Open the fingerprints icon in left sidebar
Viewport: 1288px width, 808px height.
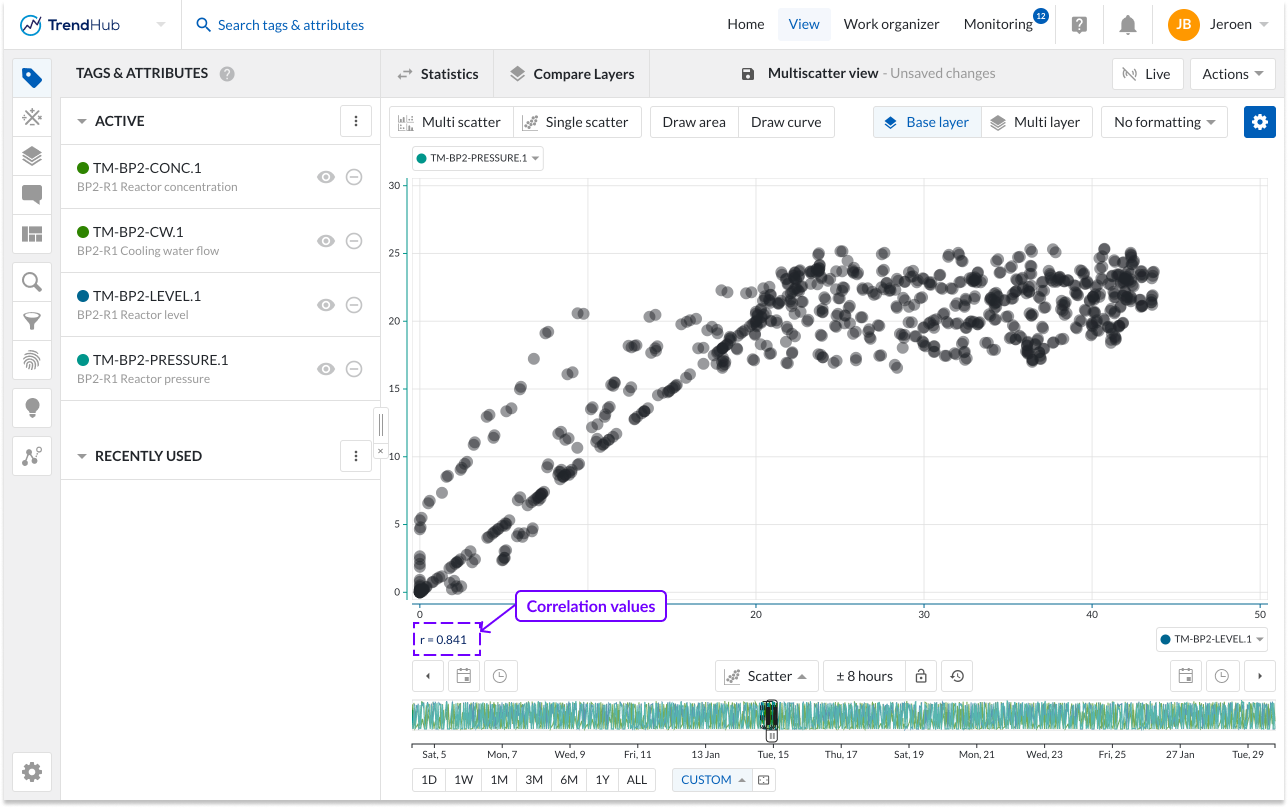click(32, 360)
